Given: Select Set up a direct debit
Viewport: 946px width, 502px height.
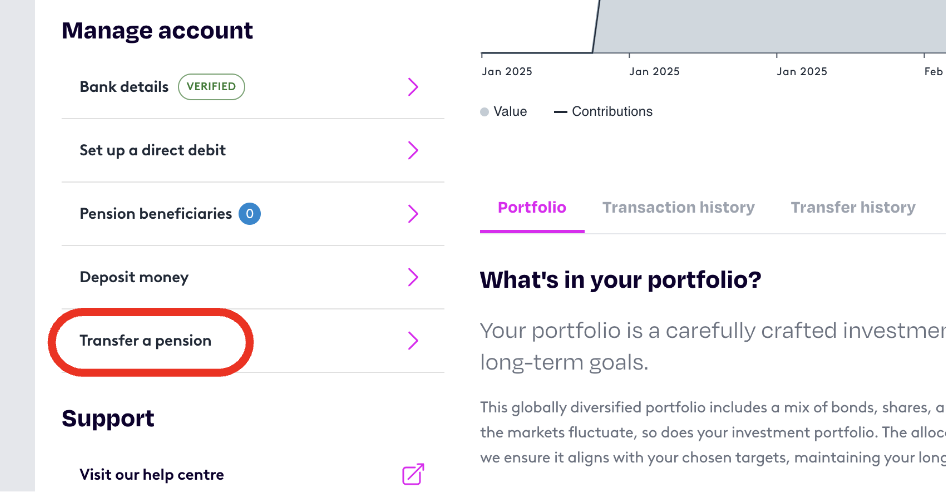Looking at the screenshot, I should [153, 150].
